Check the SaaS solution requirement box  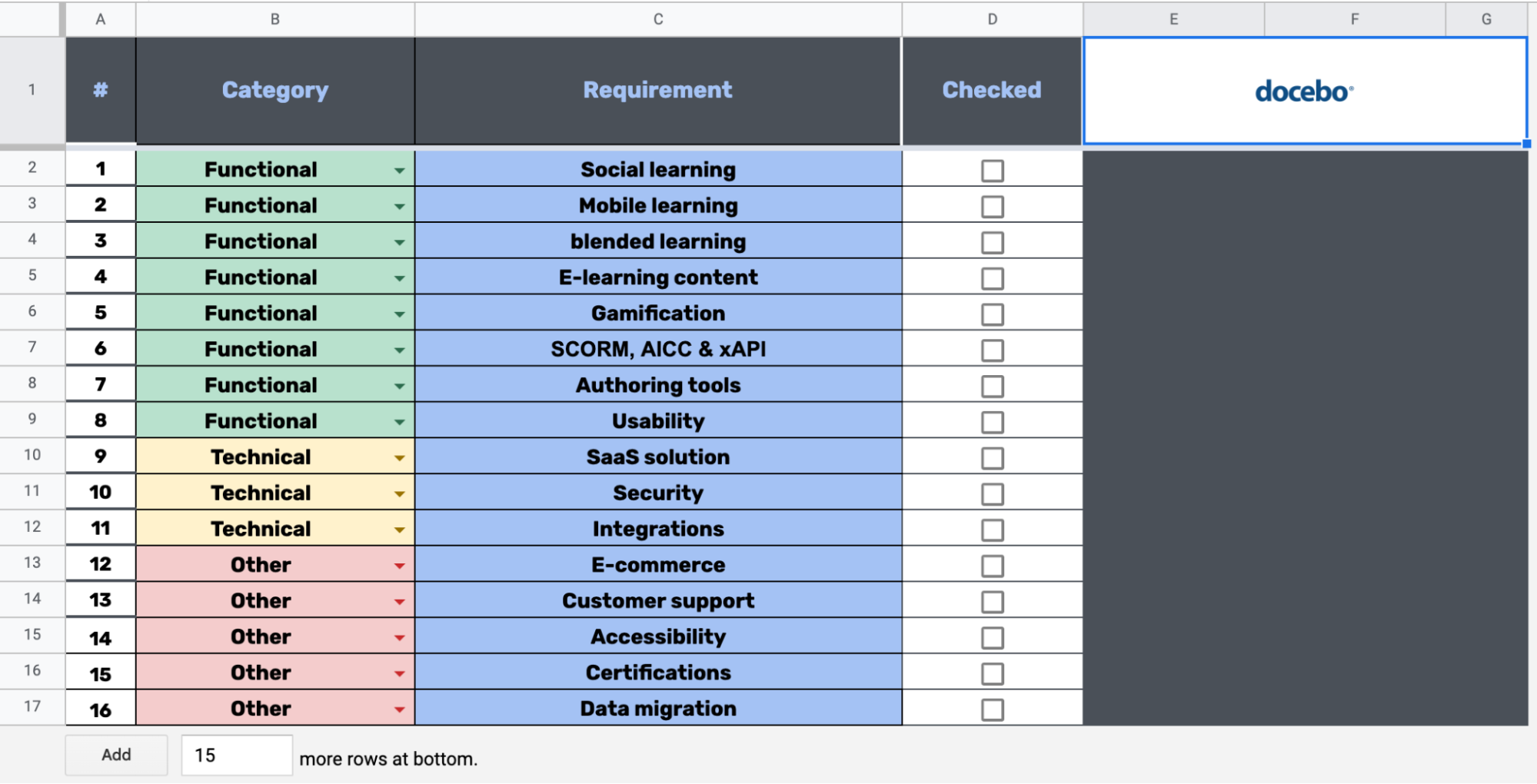click(x=992, y=457)
